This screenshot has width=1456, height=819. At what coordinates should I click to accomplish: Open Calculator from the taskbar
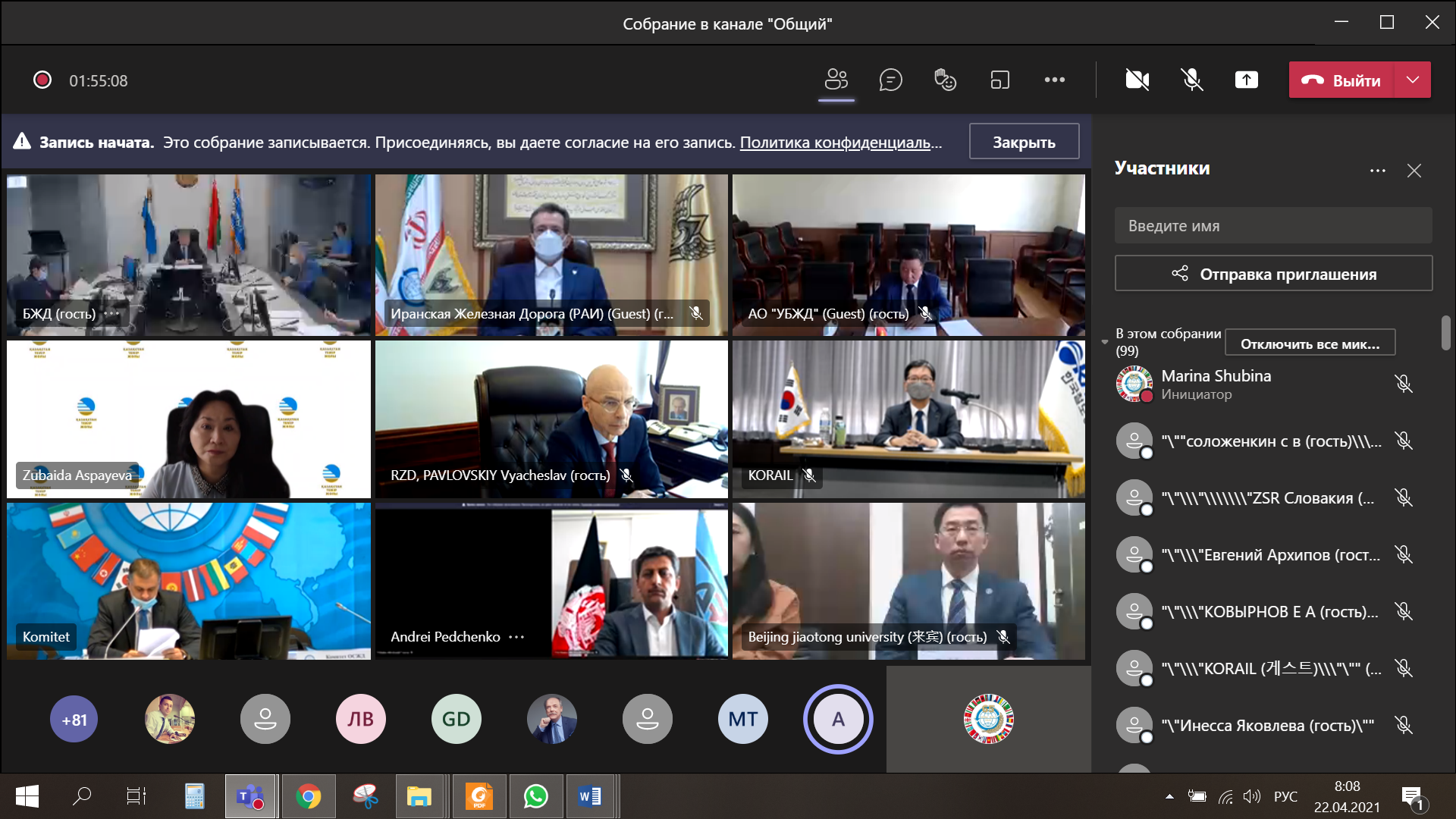pyautogui.click(x=195, y=796)
